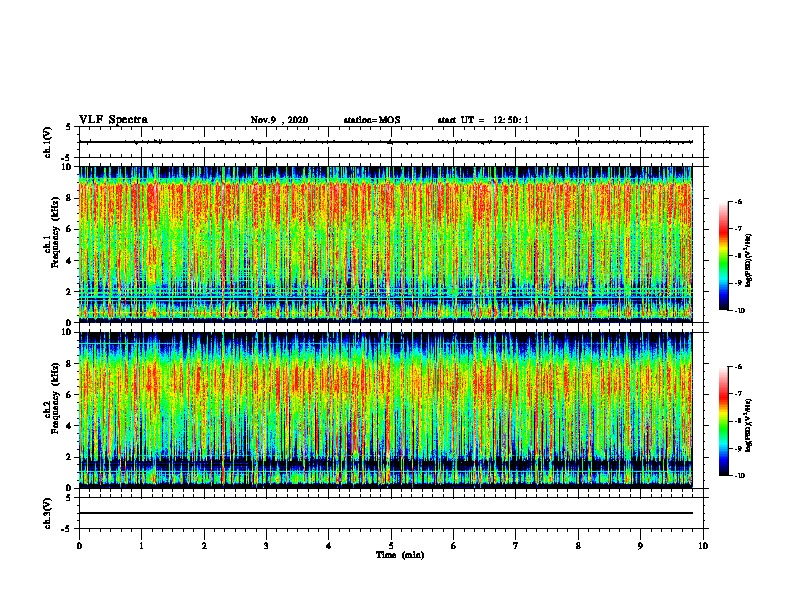Click time axis tick label "0"
Viewport: 792px width, 612px height.
[x=79, y=546]
